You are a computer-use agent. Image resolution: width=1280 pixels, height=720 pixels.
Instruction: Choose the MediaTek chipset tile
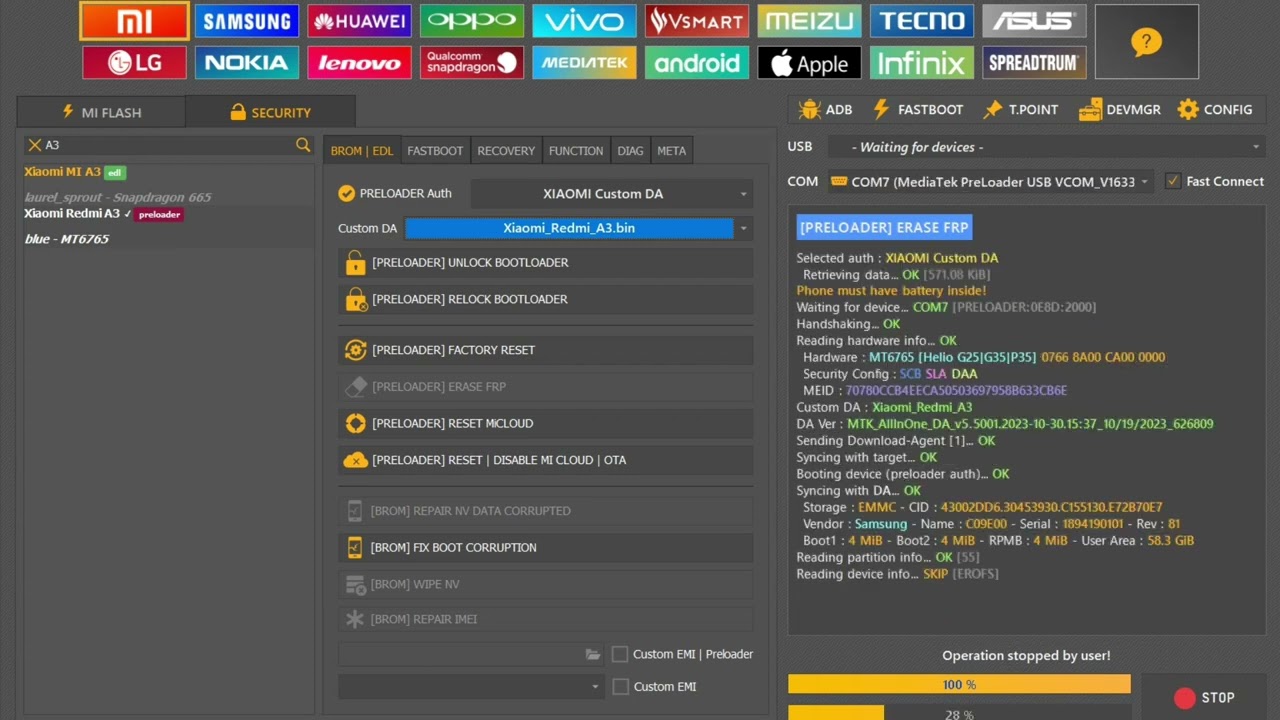point(584,63)
